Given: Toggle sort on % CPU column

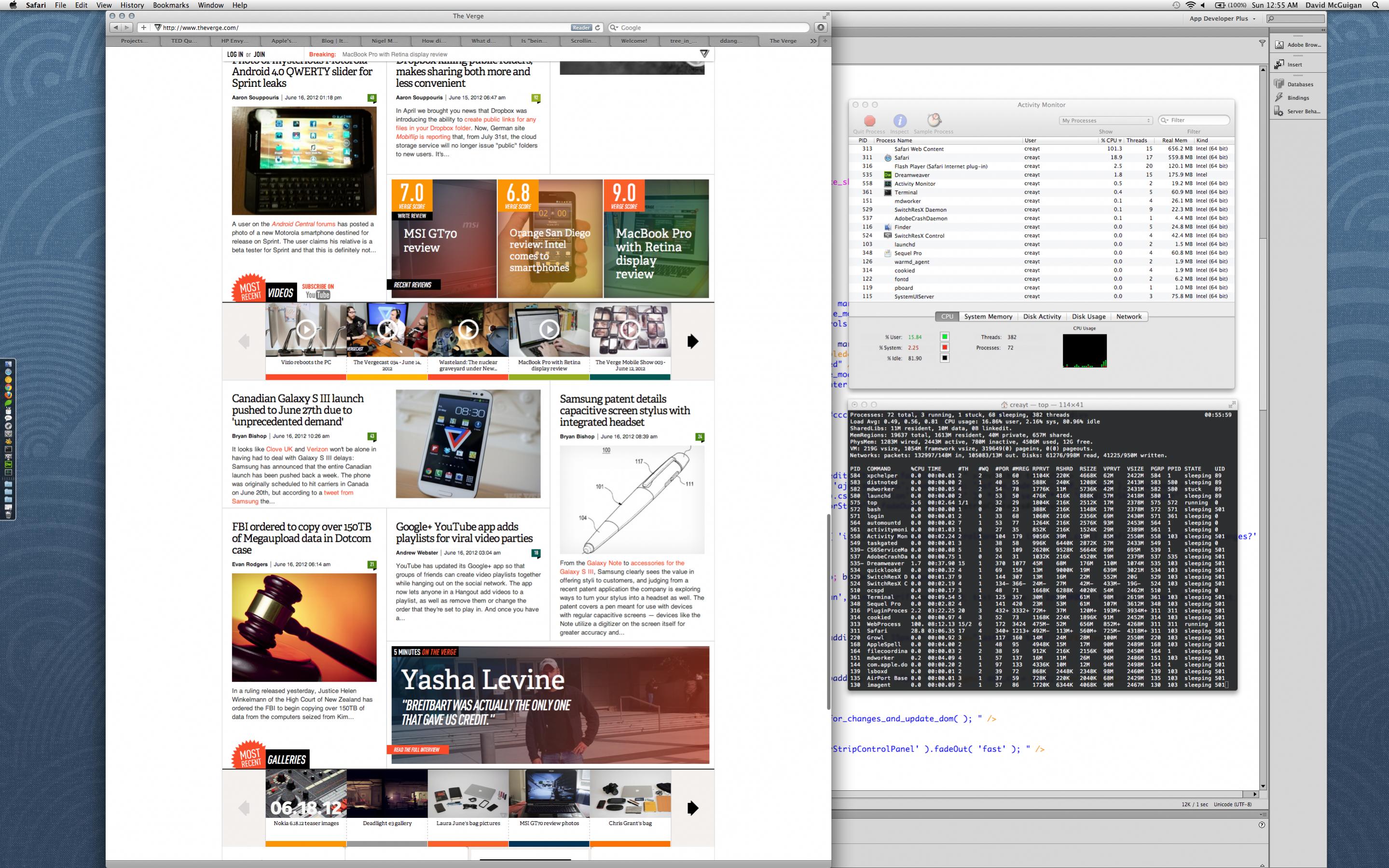Looking at the screenshot, I should click(x=1111, y=140).
